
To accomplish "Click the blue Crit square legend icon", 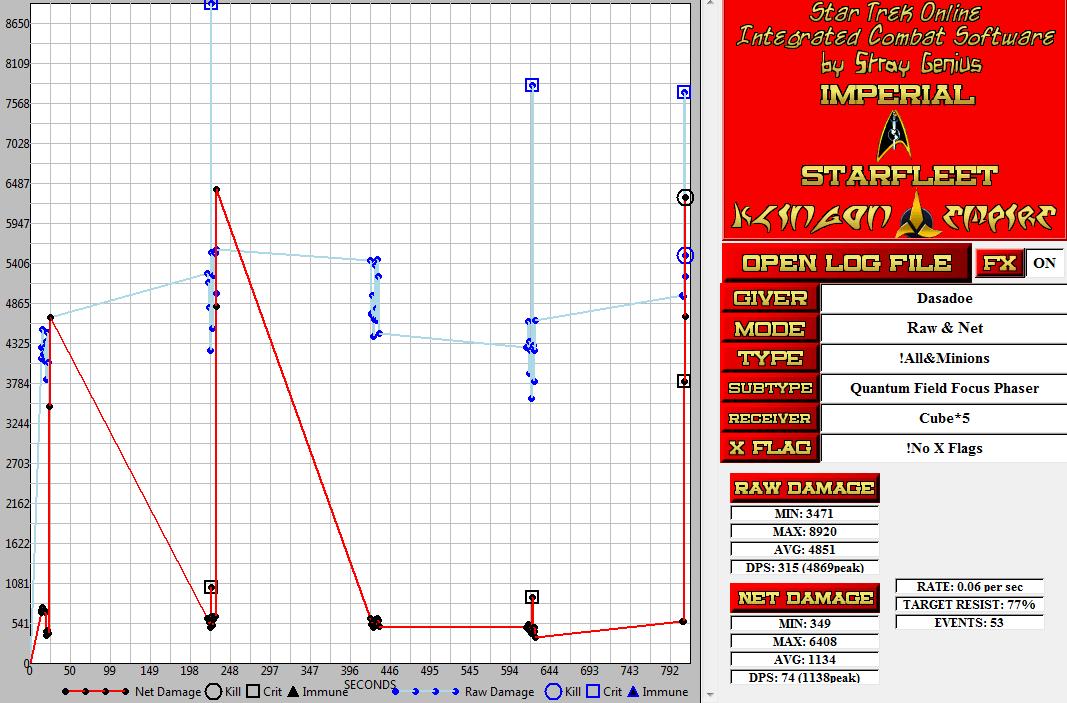I will click(593, 691).
